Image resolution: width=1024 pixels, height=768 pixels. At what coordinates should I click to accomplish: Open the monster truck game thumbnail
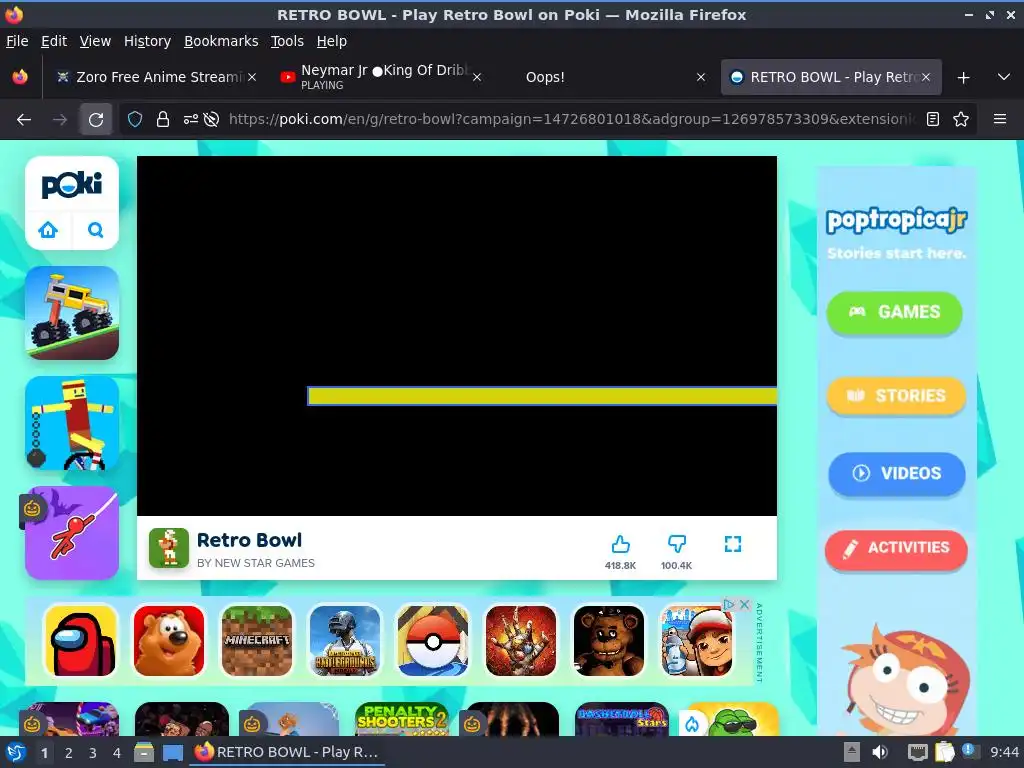72,313
